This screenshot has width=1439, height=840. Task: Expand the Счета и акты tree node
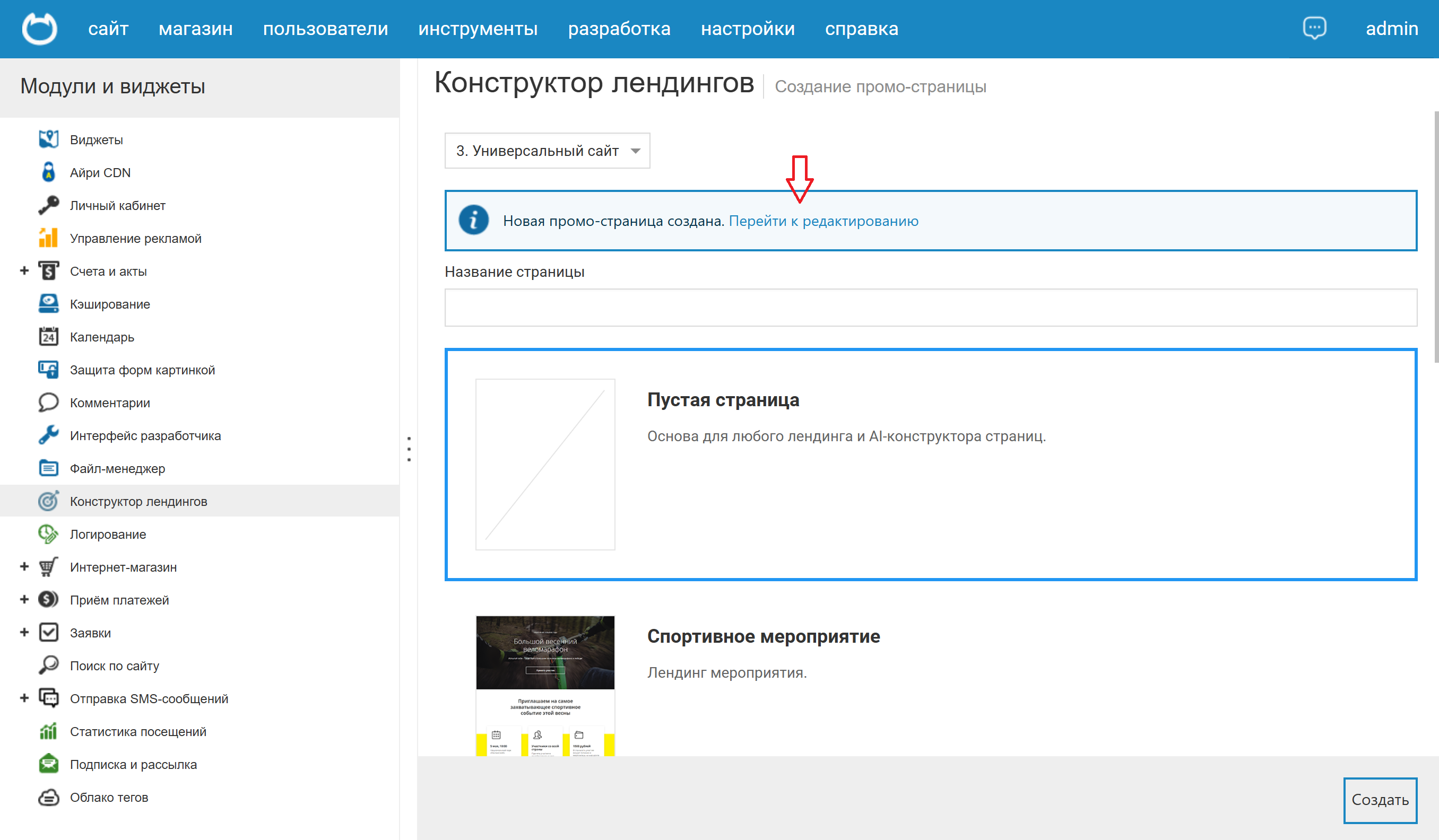click(24, 270)
